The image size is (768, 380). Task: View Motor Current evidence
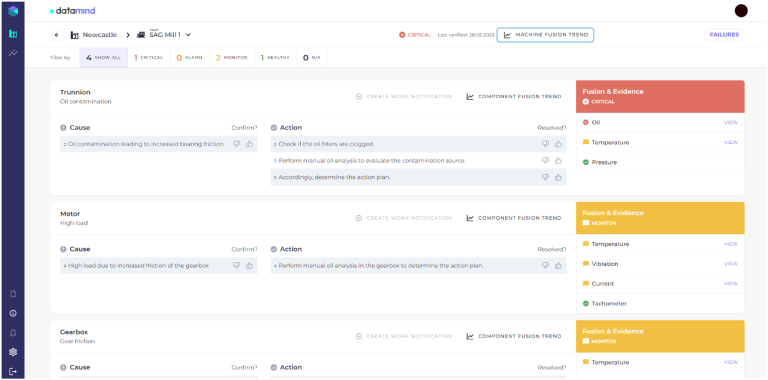tap(731, 284)
